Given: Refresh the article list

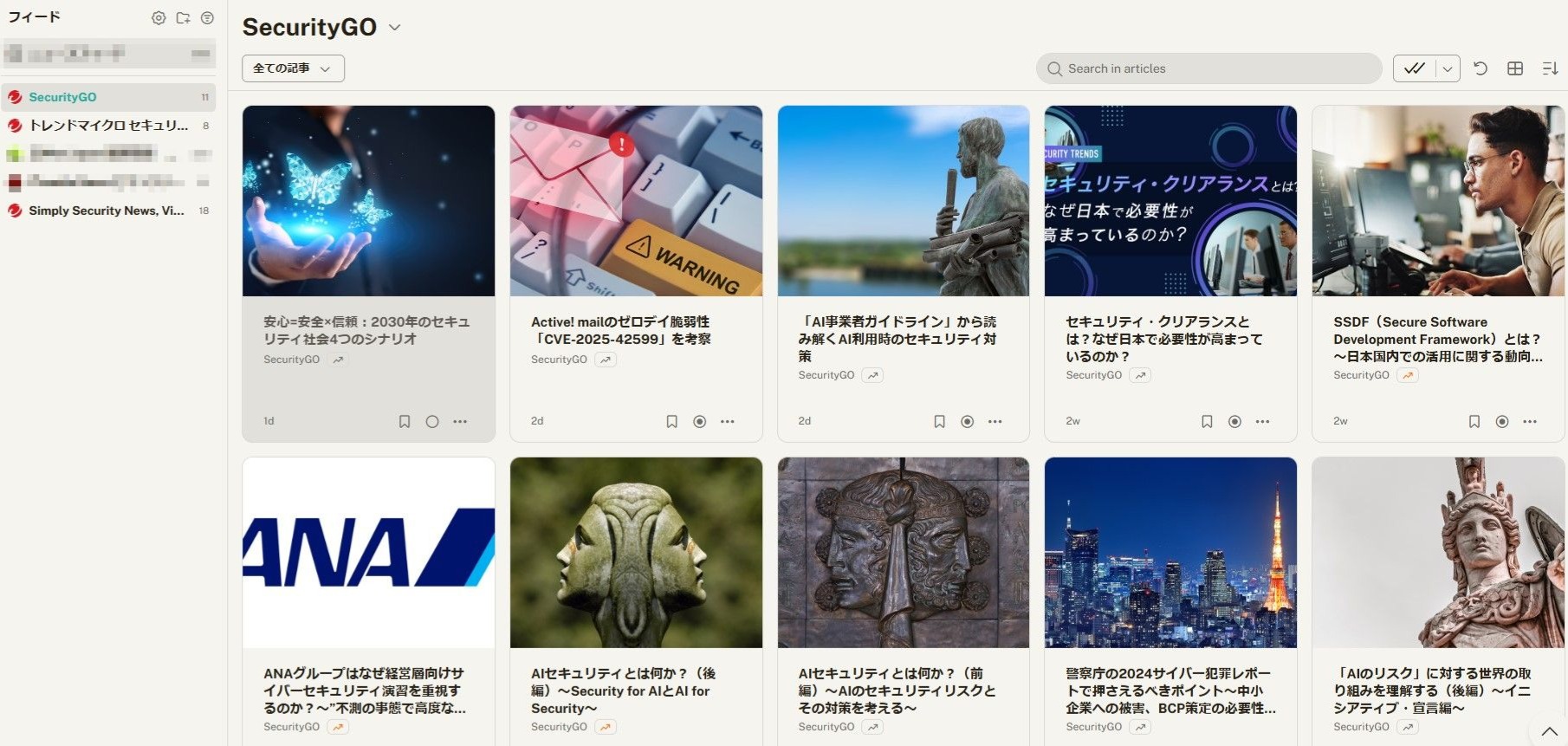Looking at the screenshot, I should click(x=1481, y=68).
